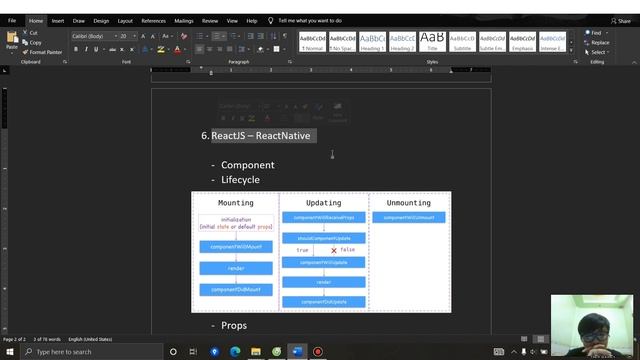The height and width of the screenshot is (360, 640).
Task: Open the Change Case Aa dropdown
Action: coord(167,36)
